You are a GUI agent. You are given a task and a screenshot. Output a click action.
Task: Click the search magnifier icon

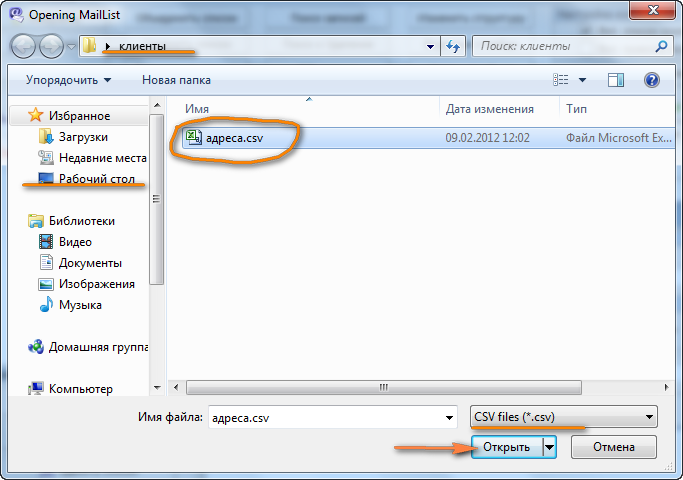click(661, 46)
